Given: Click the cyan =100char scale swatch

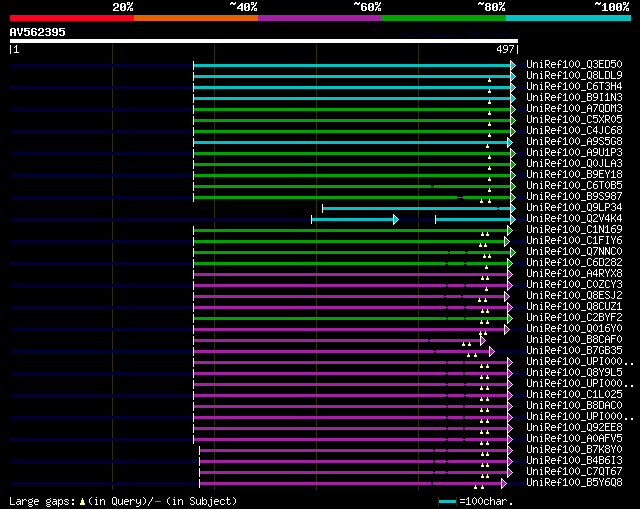Looking at the screenshot, I should tap(447, 501).
